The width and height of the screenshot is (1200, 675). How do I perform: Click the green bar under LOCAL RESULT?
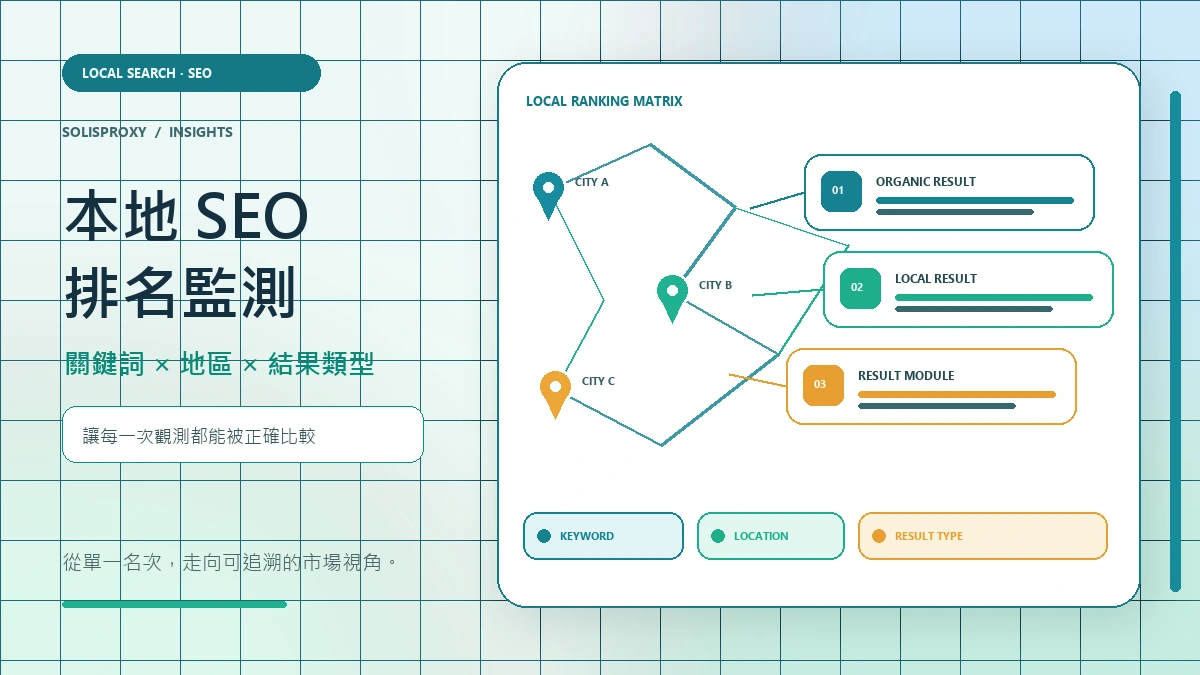pos(994,297)
